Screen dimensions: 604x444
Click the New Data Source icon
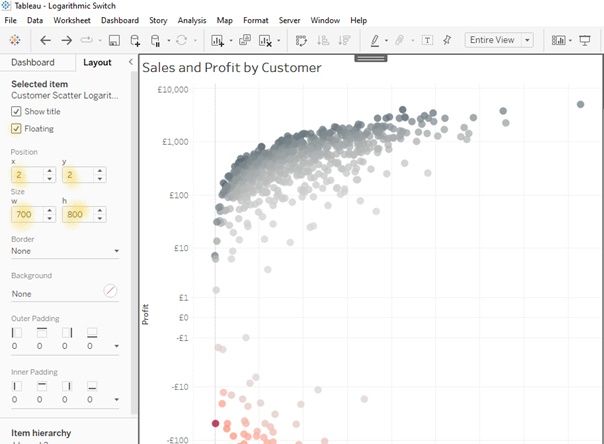point(135,41)
